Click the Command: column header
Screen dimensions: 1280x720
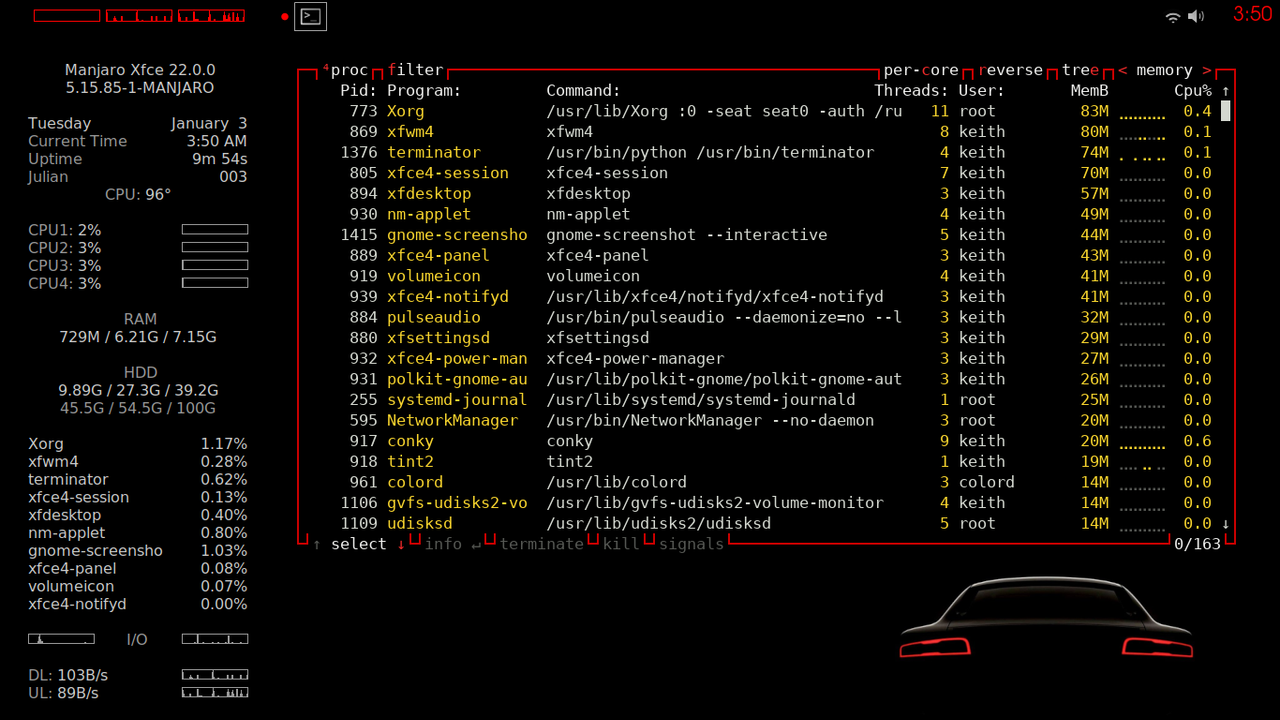coord(584,91)
